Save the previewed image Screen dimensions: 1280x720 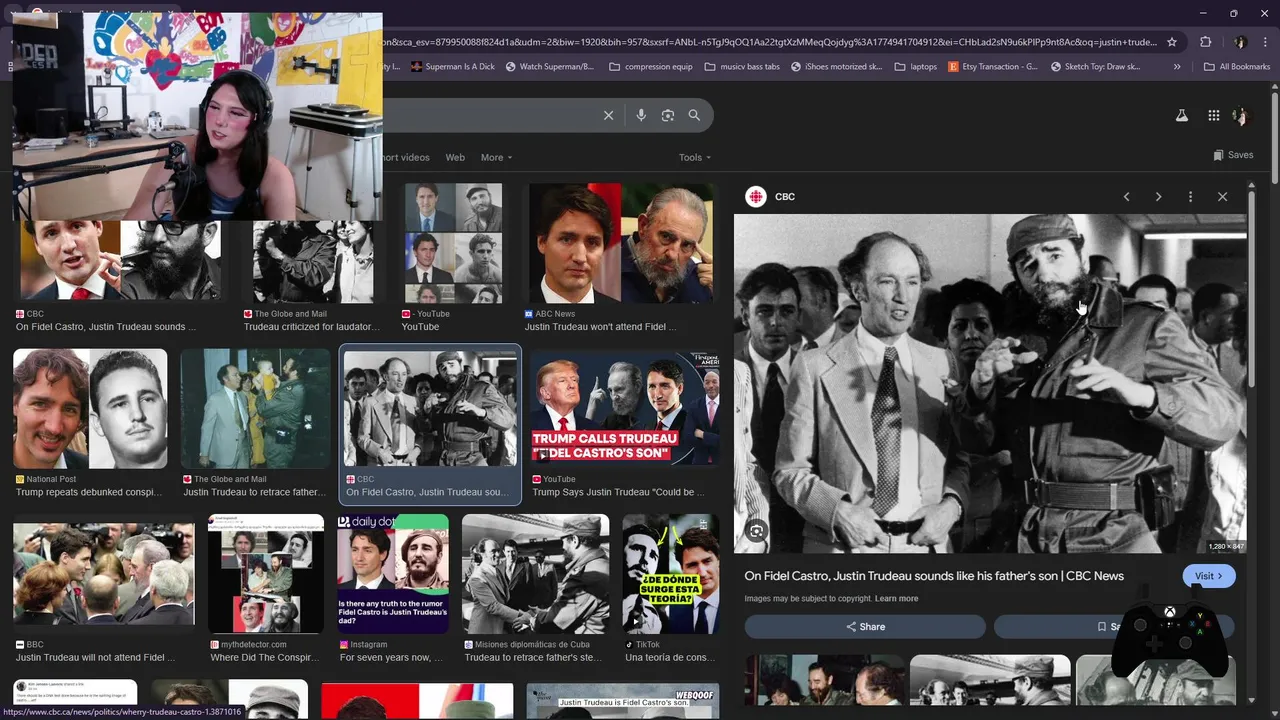(1113, 627)
